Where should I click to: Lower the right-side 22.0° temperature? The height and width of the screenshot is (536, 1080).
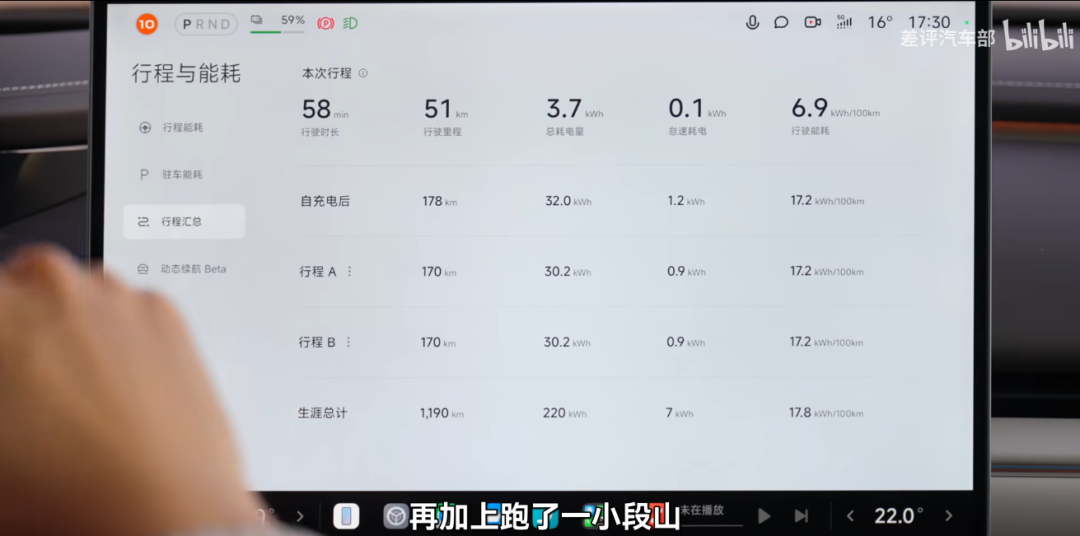pos(850,516)
